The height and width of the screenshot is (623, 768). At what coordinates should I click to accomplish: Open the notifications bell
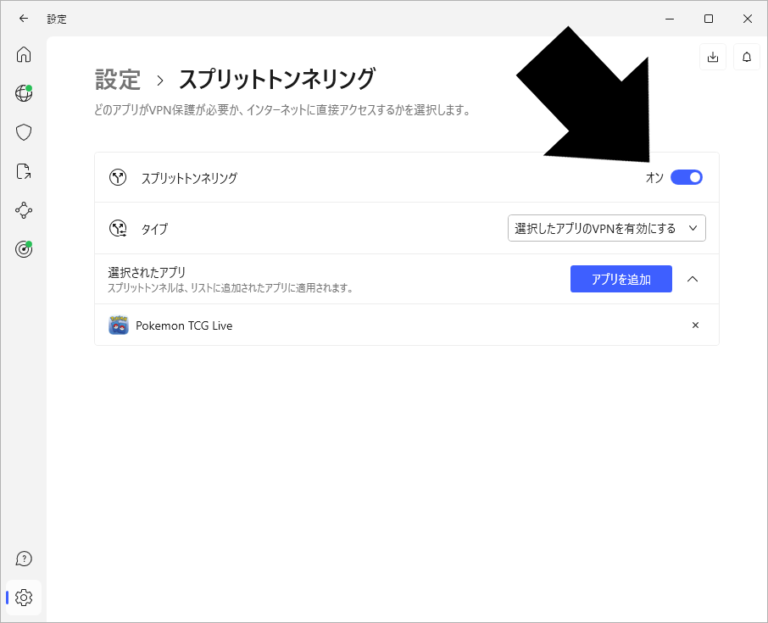746,57
